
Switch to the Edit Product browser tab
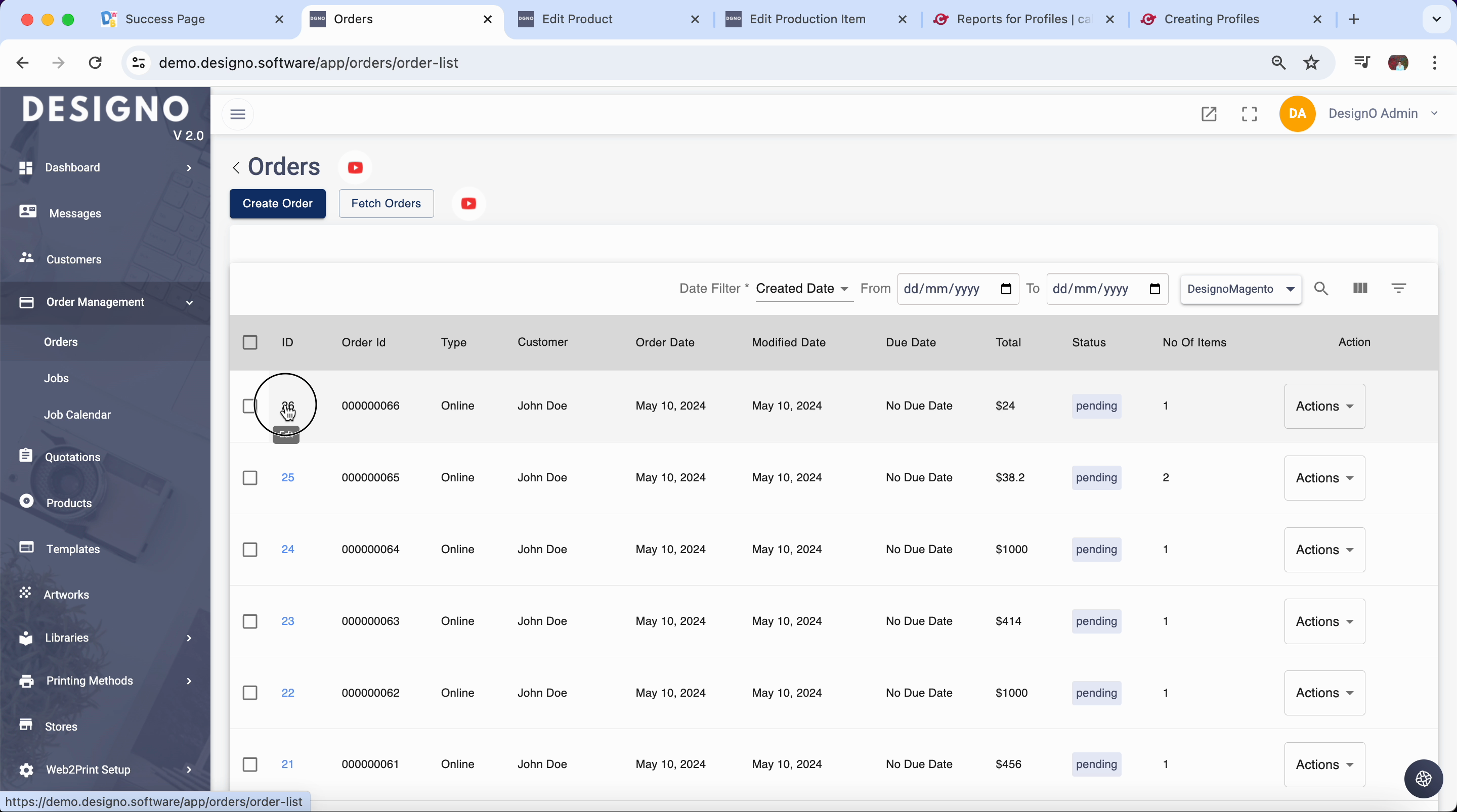click(x=577, y=19)
